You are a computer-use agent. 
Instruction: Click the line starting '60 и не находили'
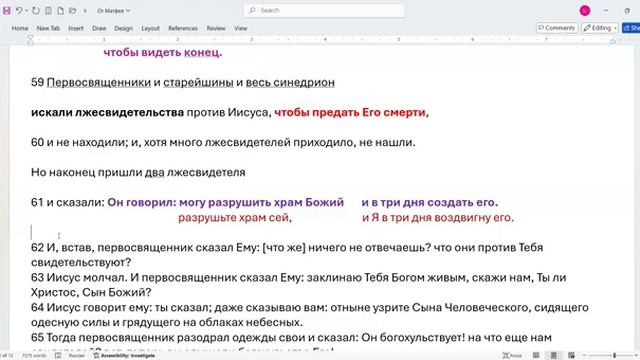click(223, 142)
